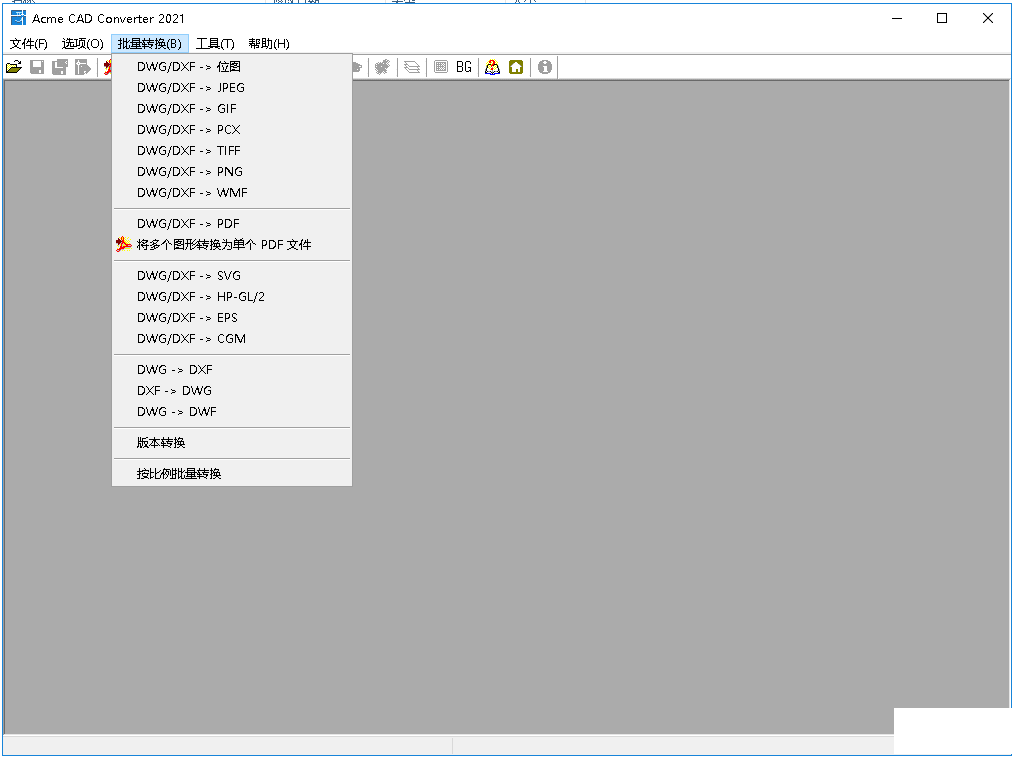Screen dimensions: 1017x759
Task: Open 按比例批量转换 batch scale conversion
Action: click(232, 474)
